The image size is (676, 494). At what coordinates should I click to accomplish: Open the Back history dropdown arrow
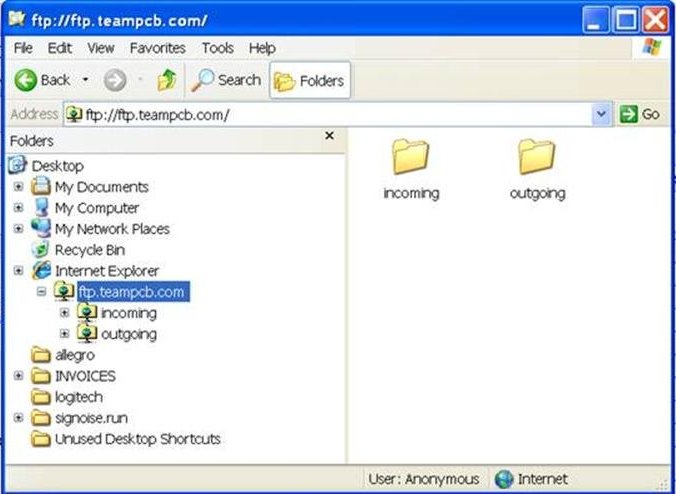tap(85, 80)
